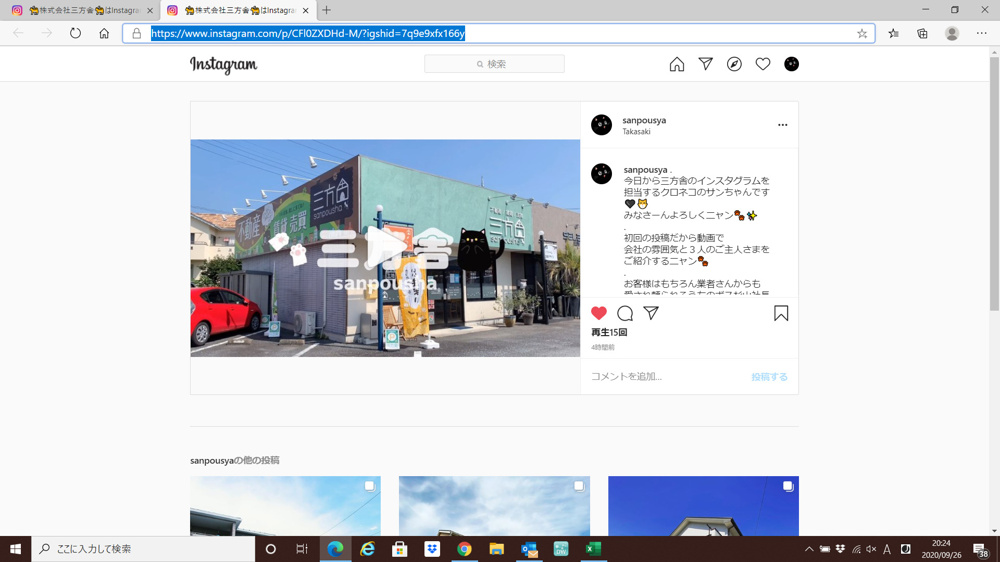The image size is (1000, 562).
Task: Open direct messages paper plane icon in header
Action: pyautogui.click(x=705, y=64)
